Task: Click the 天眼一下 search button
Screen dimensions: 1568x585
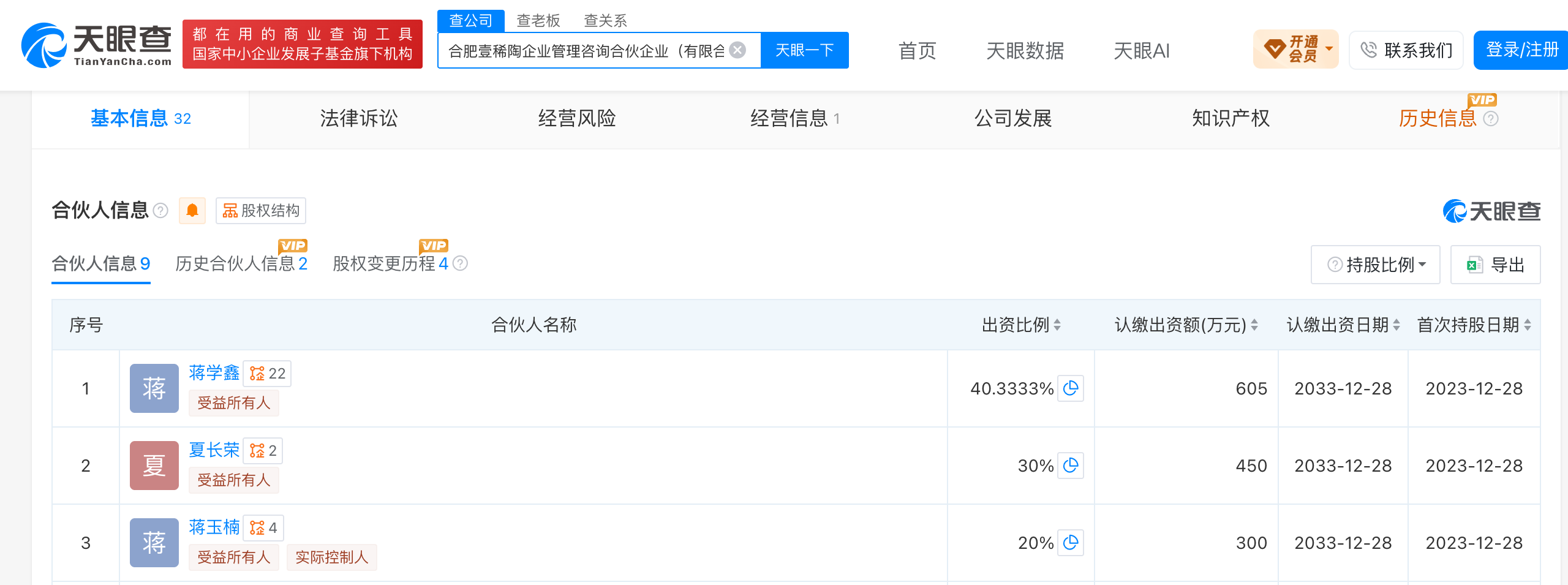Action: pyautogui.click(x=805, y=50)
